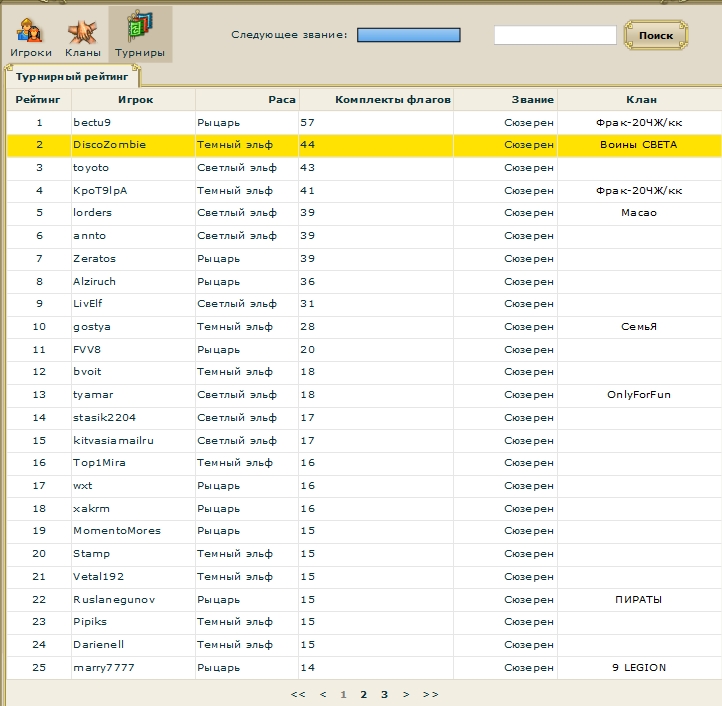Click player name Top1Mira
722x706 pixels.
(x=99, y=463)
